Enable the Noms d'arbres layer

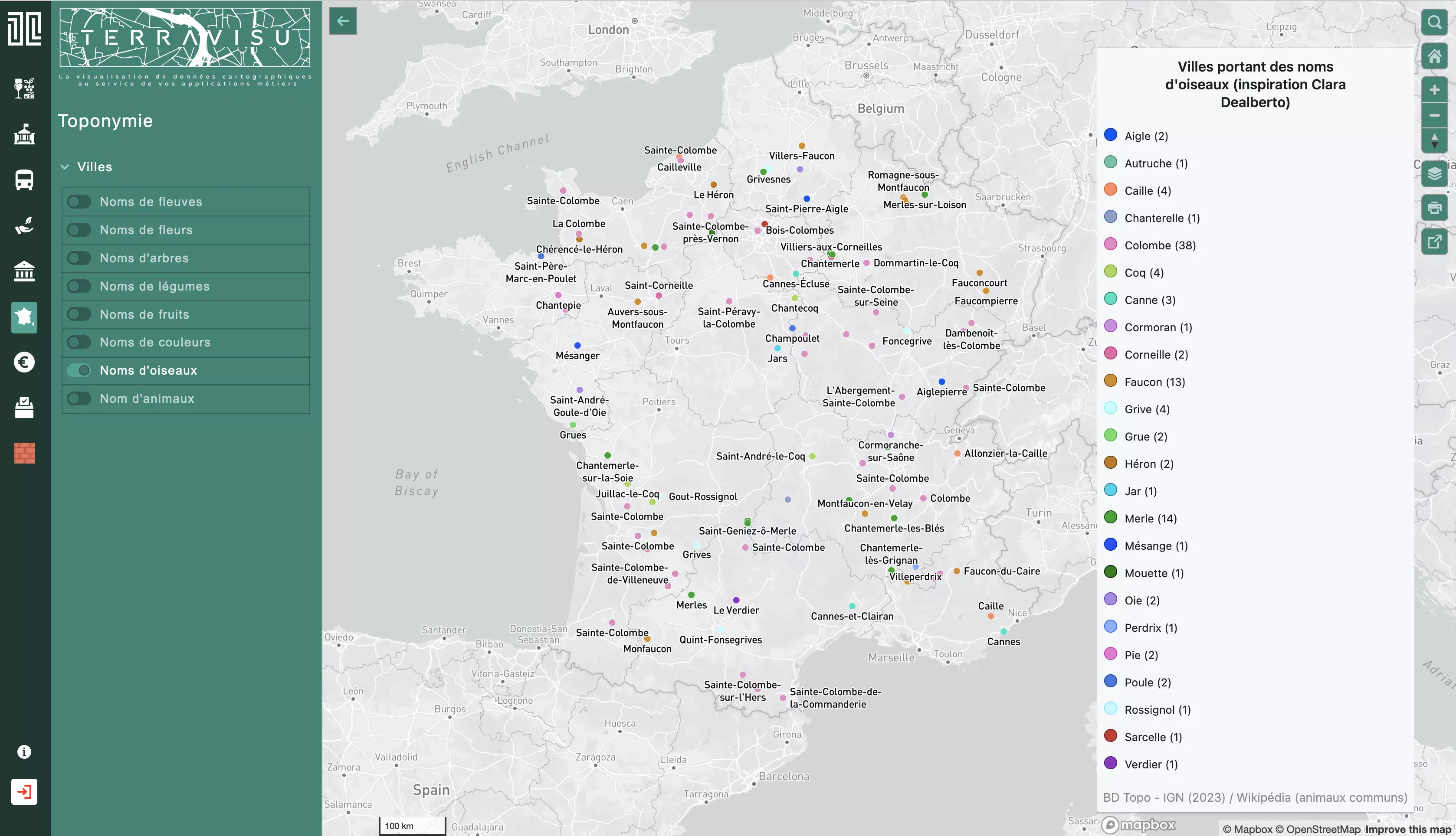click(79, 258)
